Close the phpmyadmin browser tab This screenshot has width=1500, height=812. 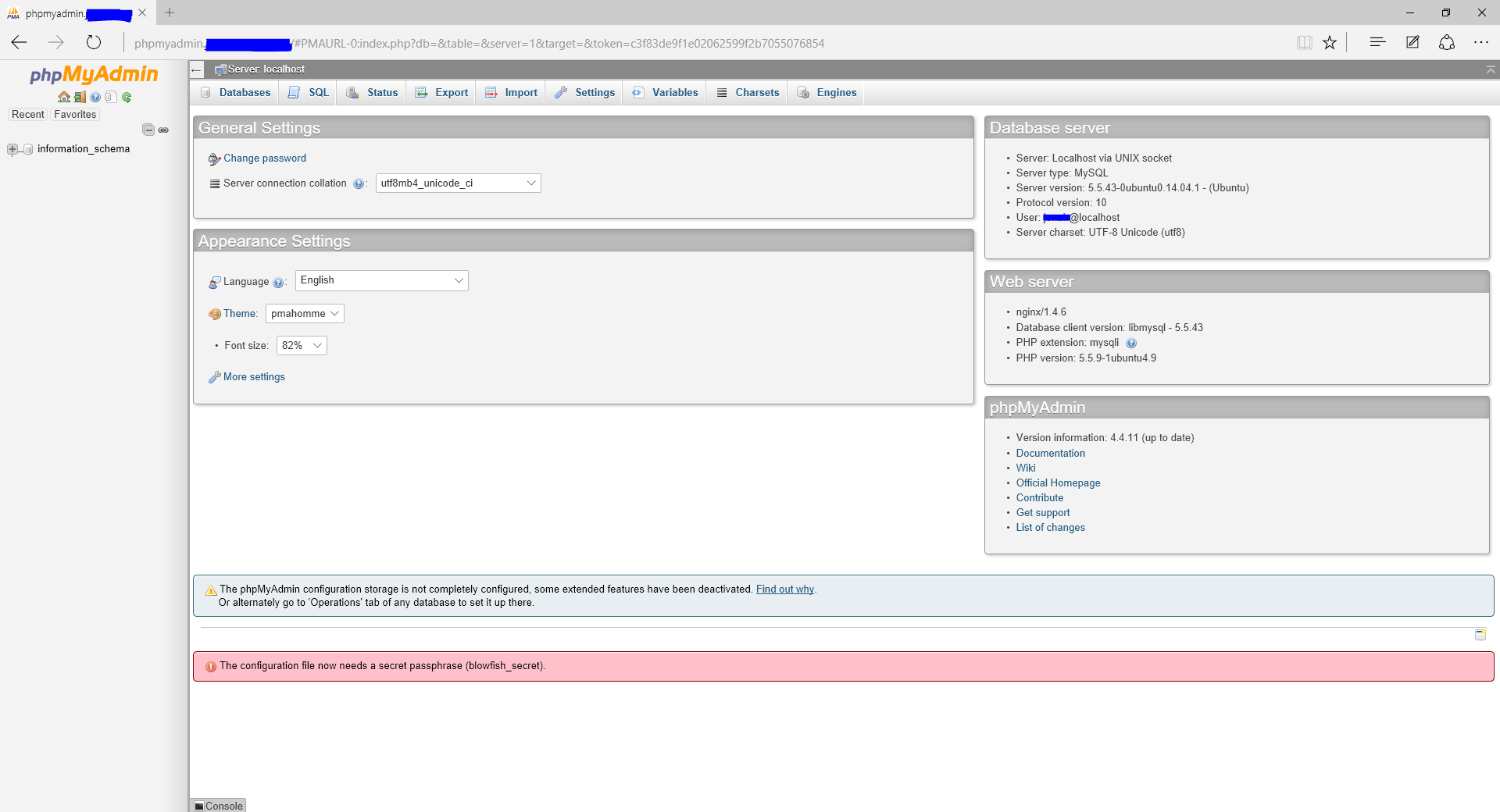point(142,12)
